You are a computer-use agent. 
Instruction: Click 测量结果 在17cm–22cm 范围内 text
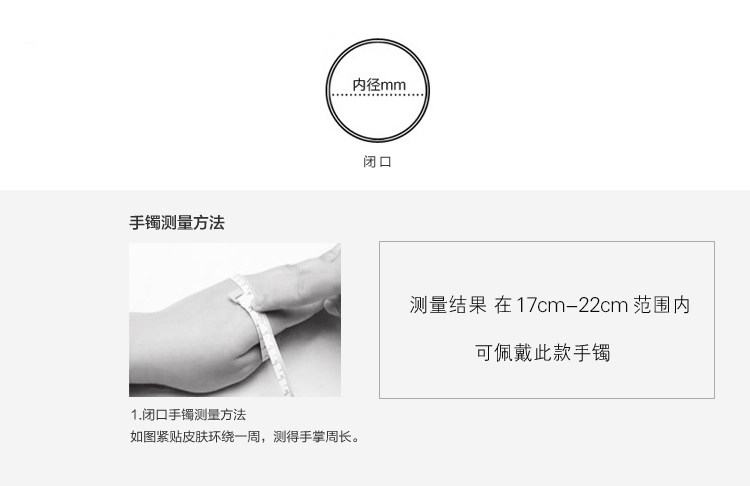(x=549, y=305)
